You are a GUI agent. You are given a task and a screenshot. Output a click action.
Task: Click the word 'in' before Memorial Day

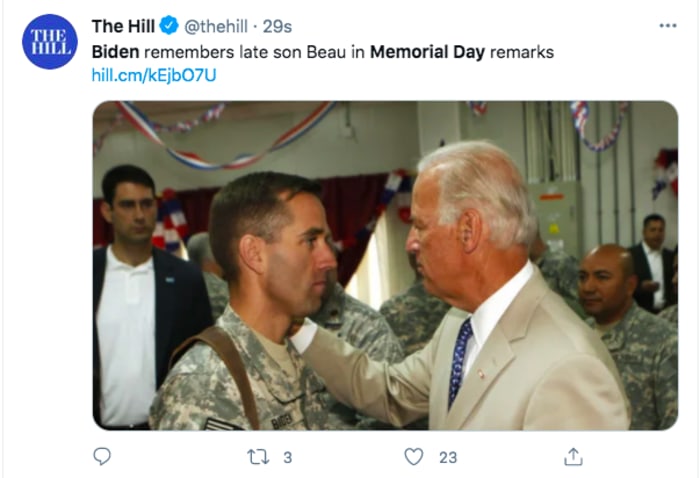pyautogui.click(x=357, y=51)
